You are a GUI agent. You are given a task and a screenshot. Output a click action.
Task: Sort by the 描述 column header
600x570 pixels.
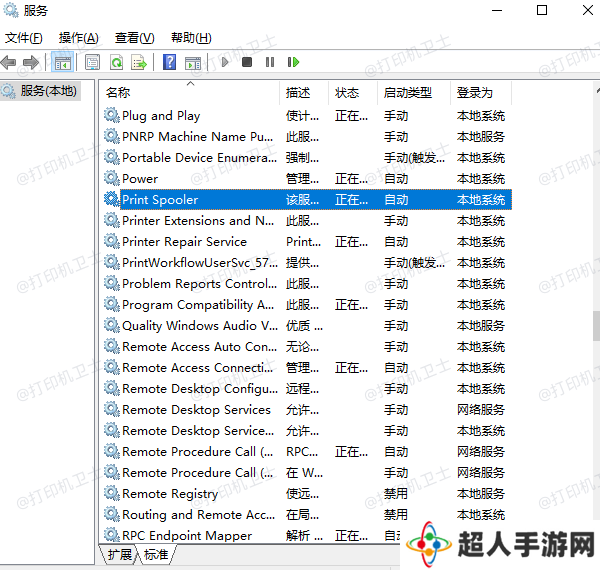click(x=304, y=93)
